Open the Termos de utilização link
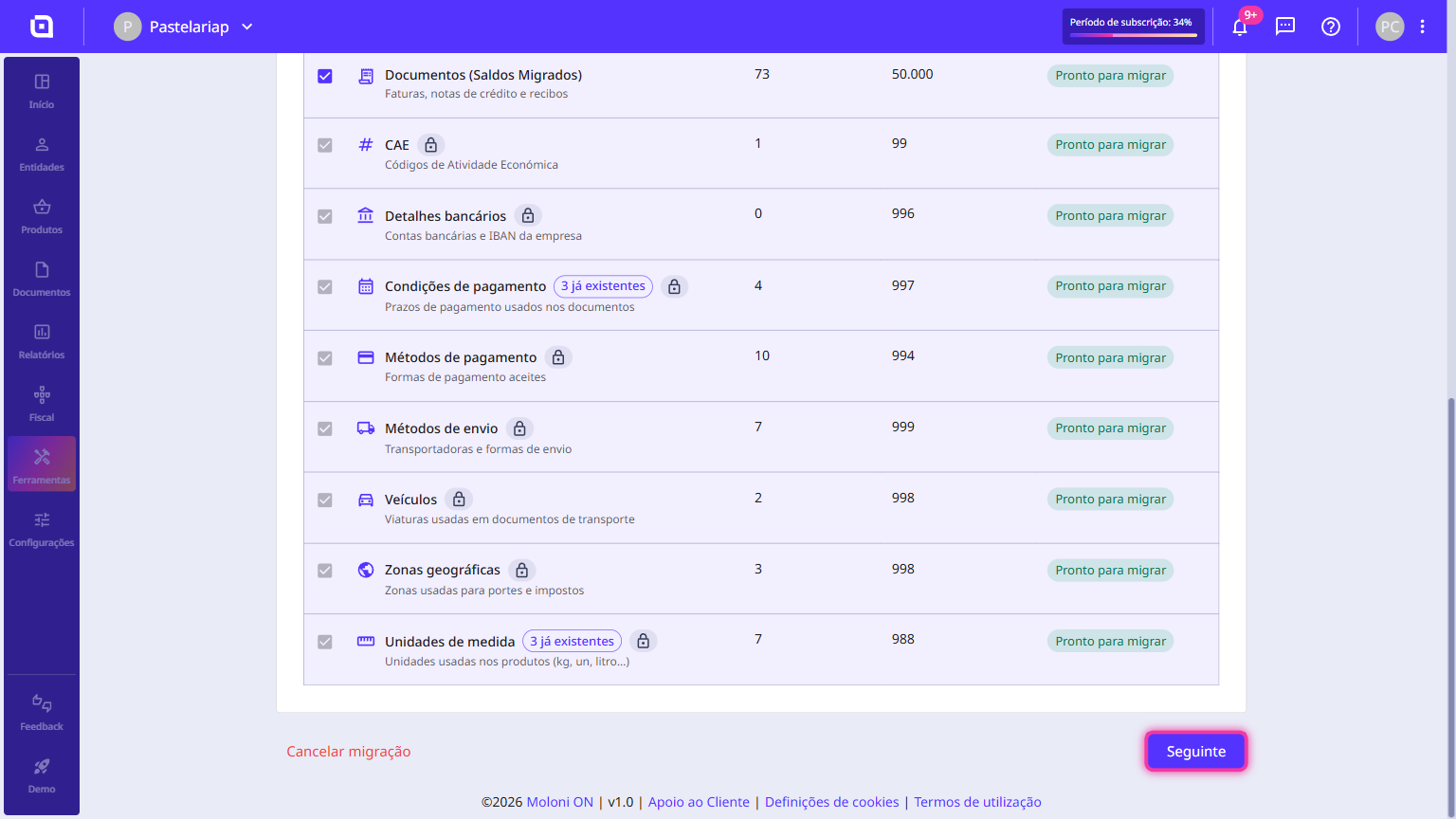The width and height of the screenshot is (1456, 819). (x=977, y=802)
